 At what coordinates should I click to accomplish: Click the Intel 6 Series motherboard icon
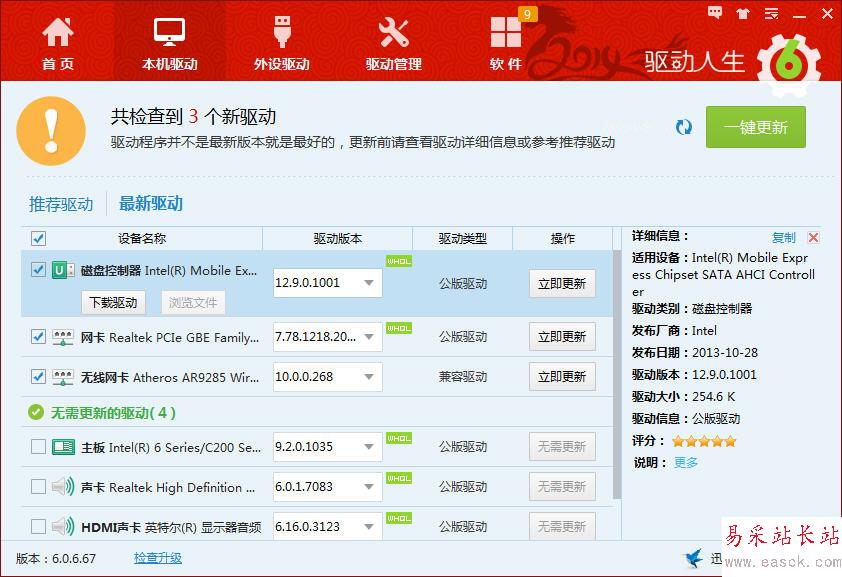tap(63, 447)
